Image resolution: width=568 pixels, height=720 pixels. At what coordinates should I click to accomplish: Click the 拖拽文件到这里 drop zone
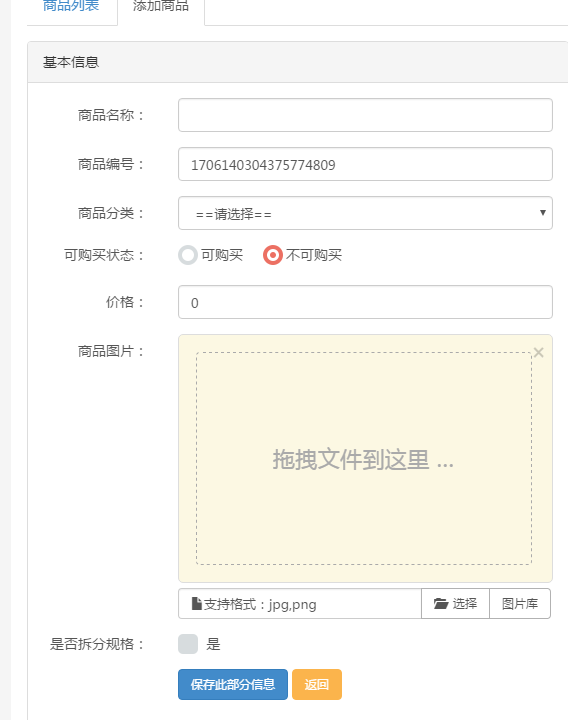coord(364,458)
